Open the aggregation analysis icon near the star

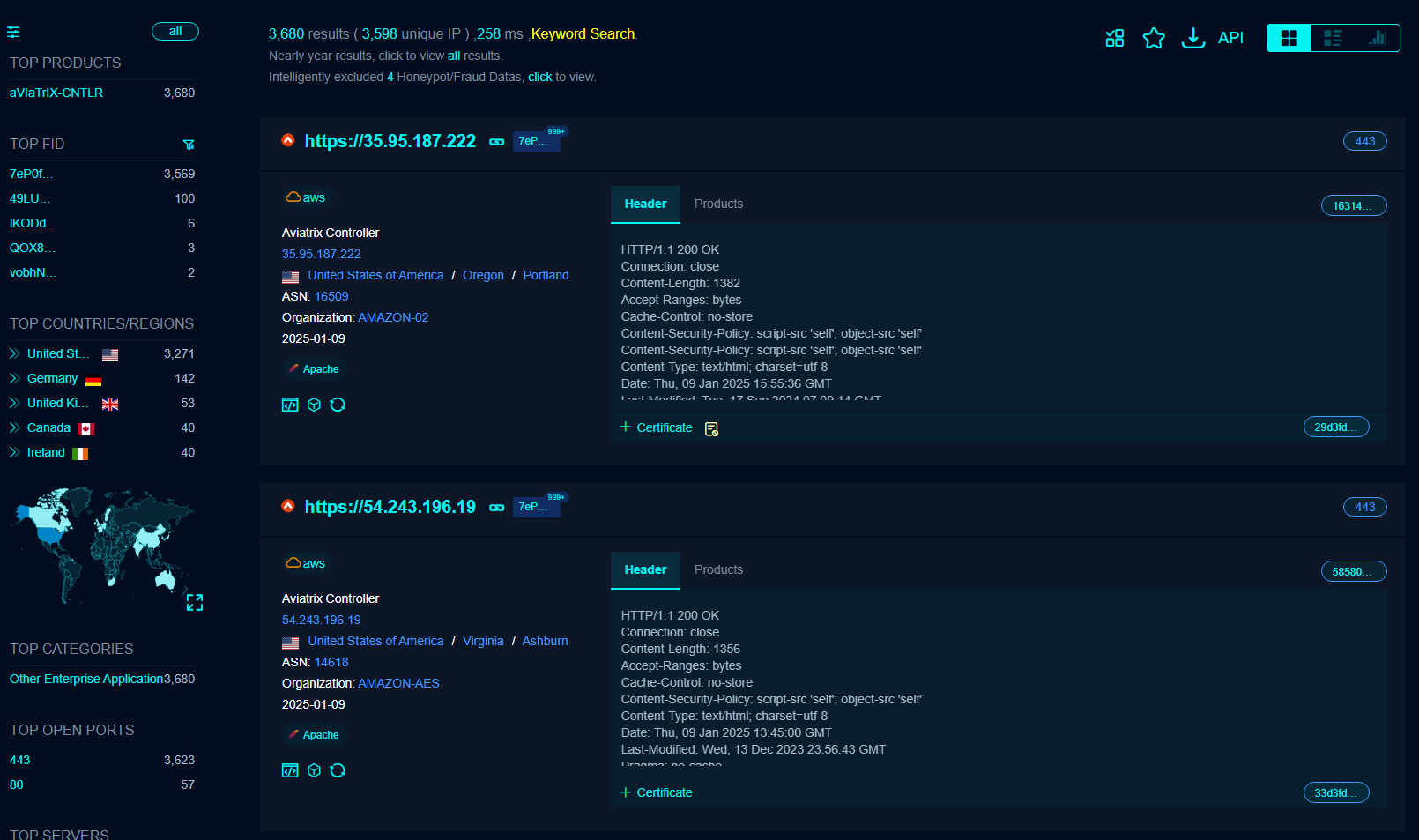1114,38
